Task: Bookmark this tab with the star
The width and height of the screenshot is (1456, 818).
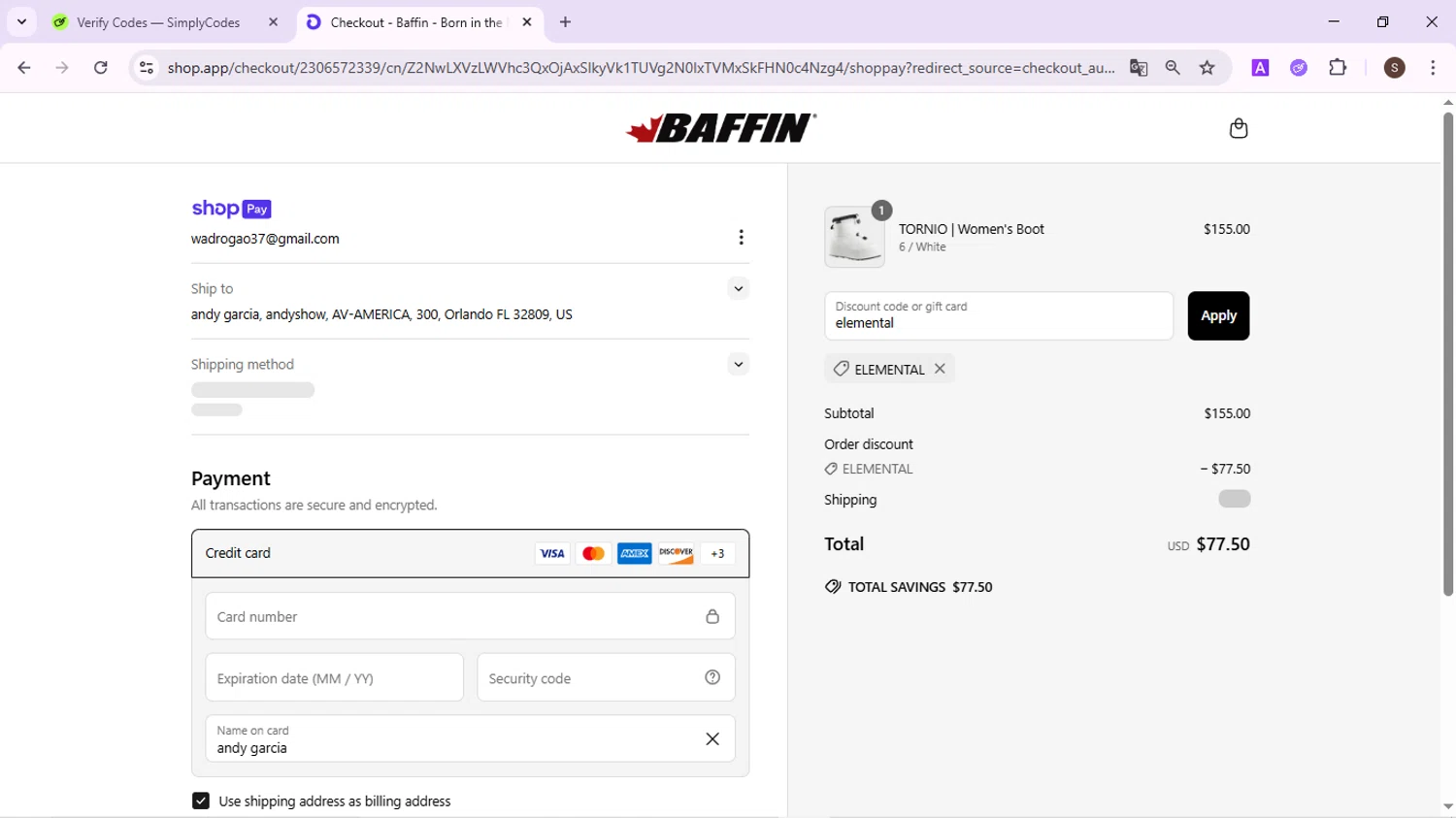Action: coord(1208,68)
